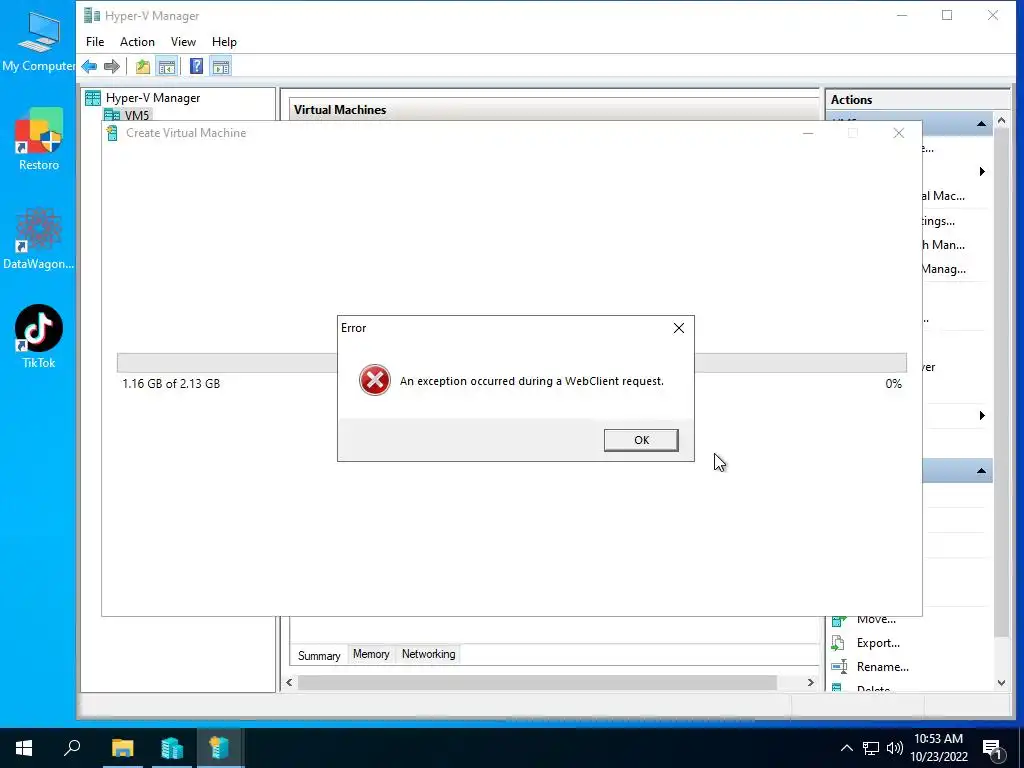Click the red error icon in the dialog
Screen dimensions: 1024x768
(375, 380)
